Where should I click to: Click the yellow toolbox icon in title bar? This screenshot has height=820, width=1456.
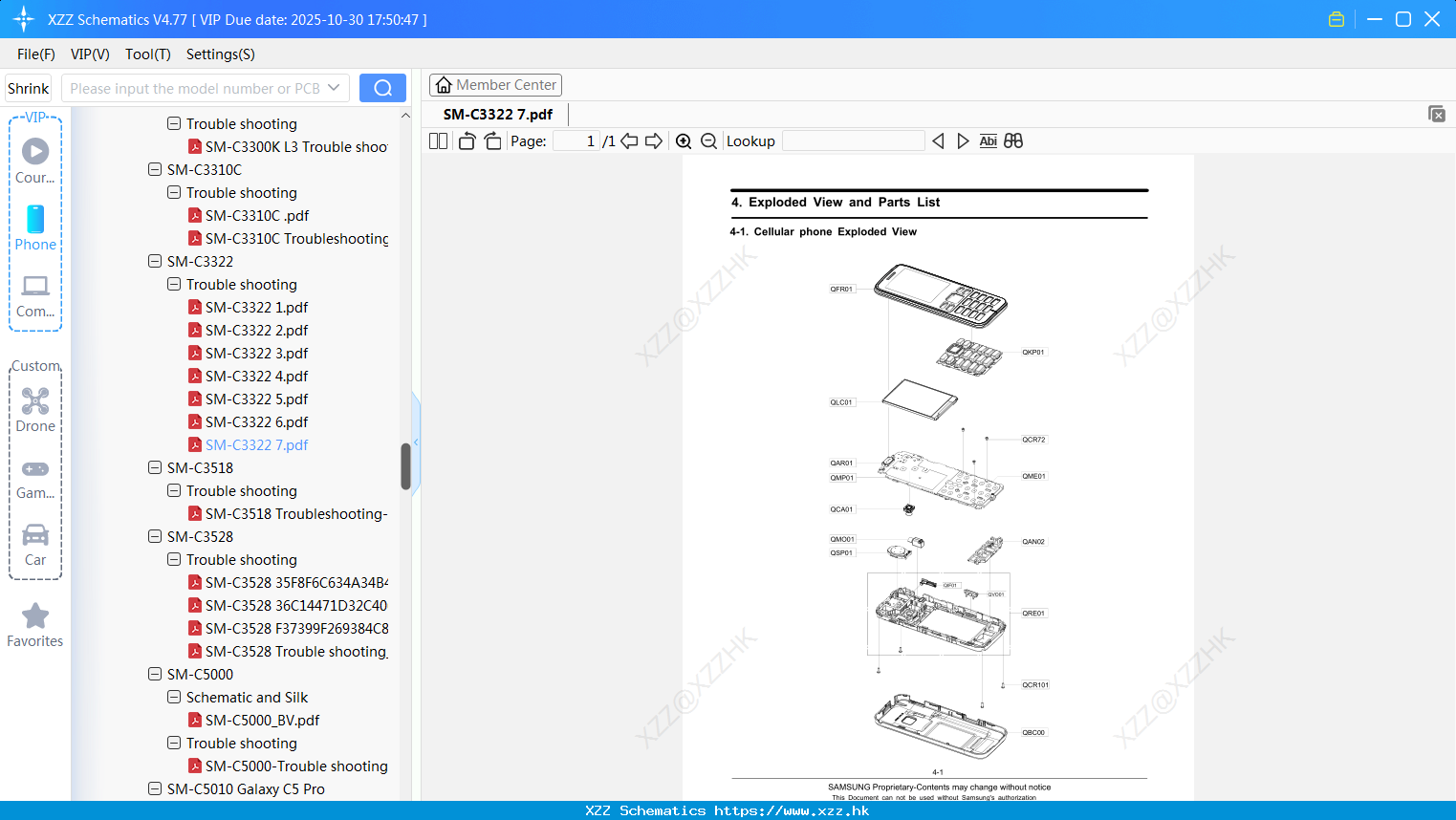pos(1336,19)
